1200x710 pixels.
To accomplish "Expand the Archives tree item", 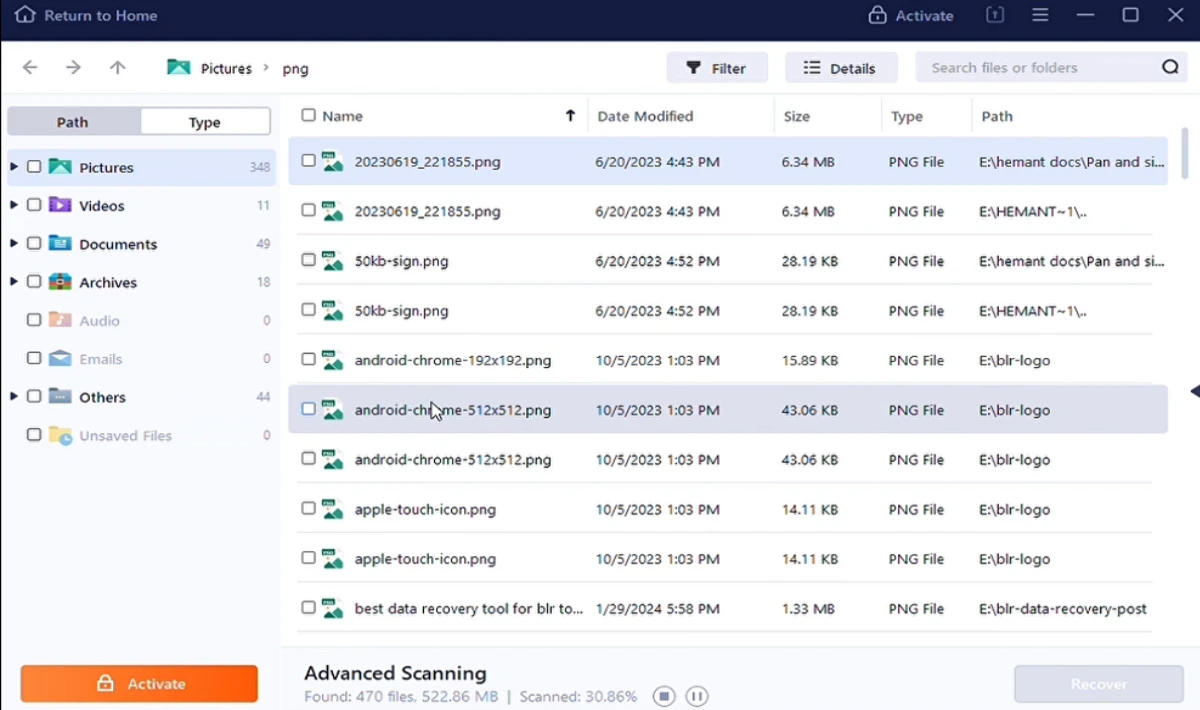I will pyautogui.click(x=14, y=282).
